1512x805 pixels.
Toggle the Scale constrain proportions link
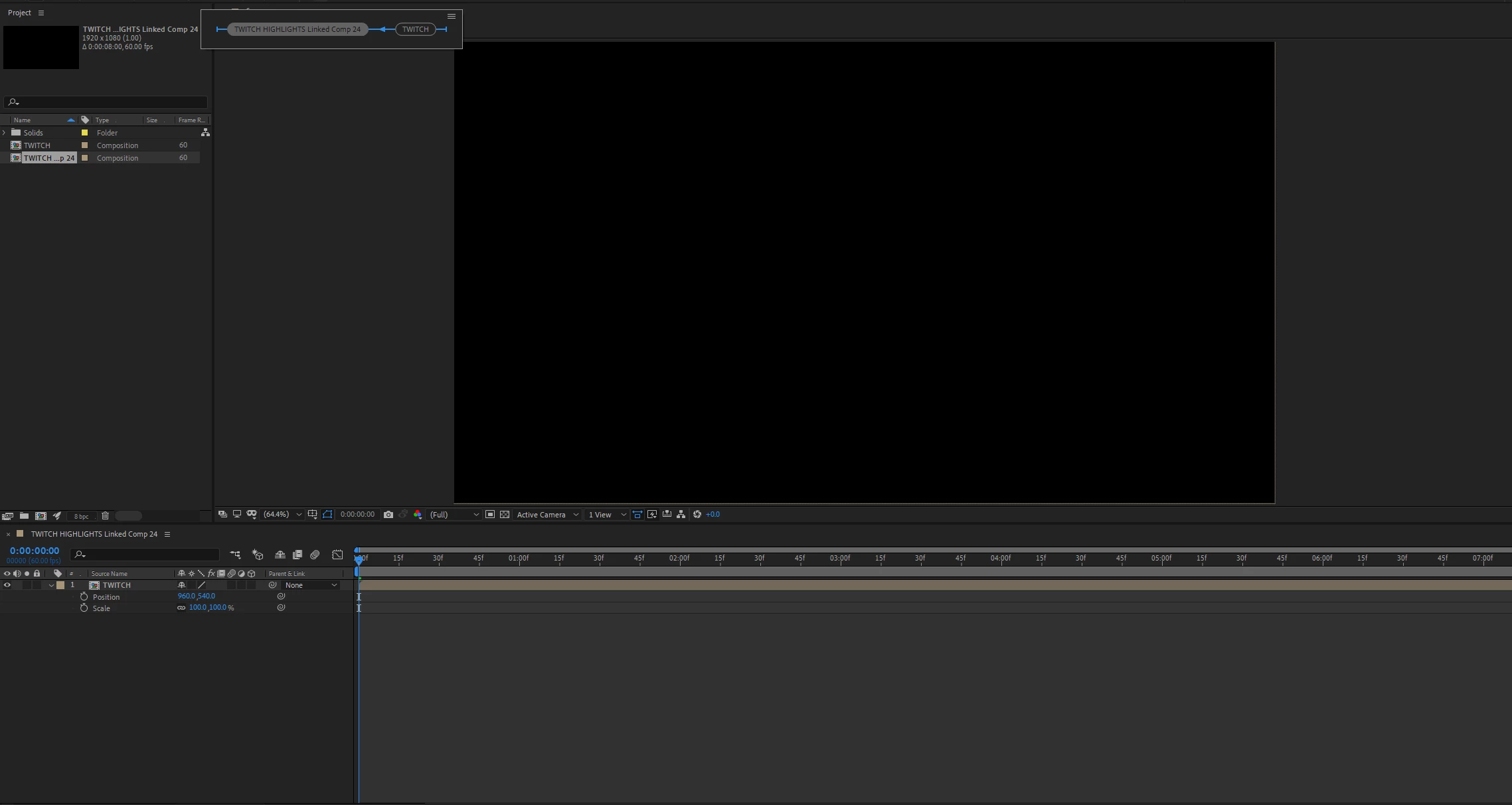click(181, 608)
